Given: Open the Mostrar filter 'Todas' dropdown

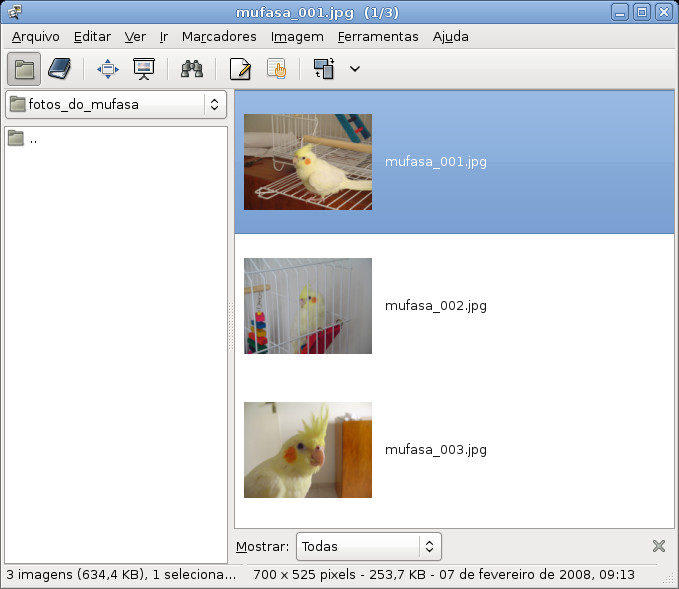Looking at the screenshot, I should pyautogui.click(x=369, y=547).
